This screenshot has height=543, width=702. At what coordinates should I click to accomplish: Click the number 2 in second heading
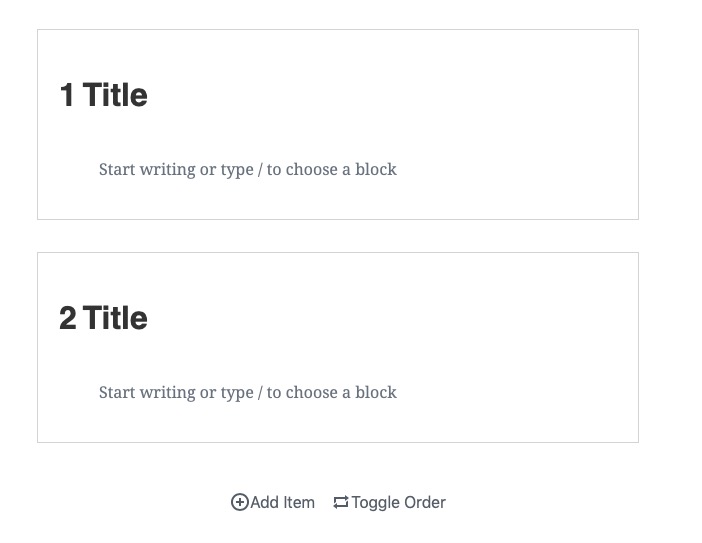click(x=68, y=318)
